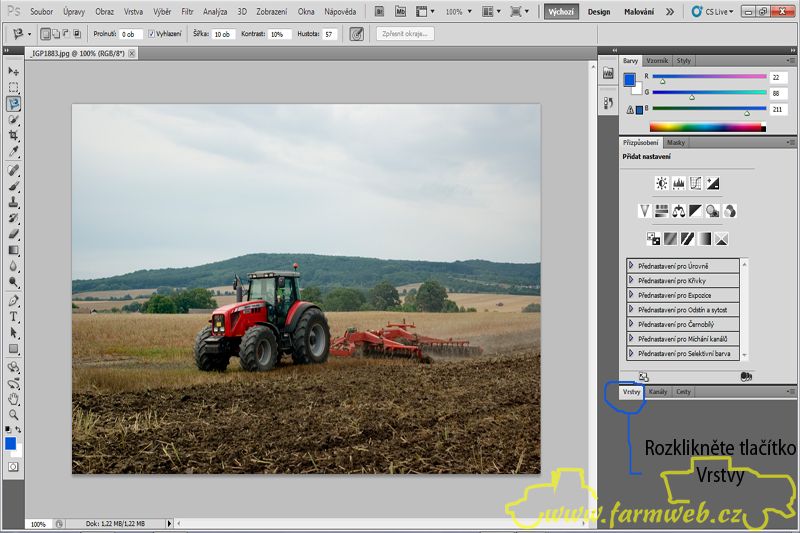Click the foreground blue color swatch in toolbox
800x533 pixels.
click(x=11, y=443)
